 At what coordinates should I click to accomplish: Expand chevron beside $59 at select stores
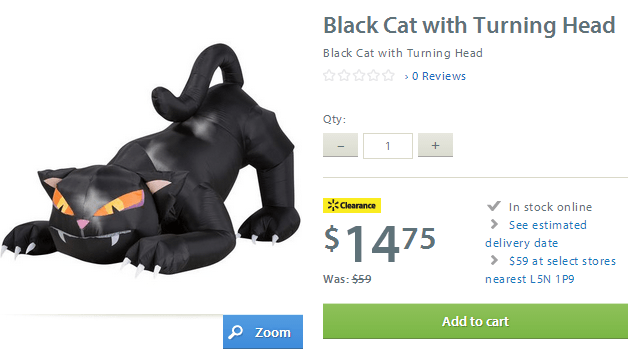(x=494, y=260)
